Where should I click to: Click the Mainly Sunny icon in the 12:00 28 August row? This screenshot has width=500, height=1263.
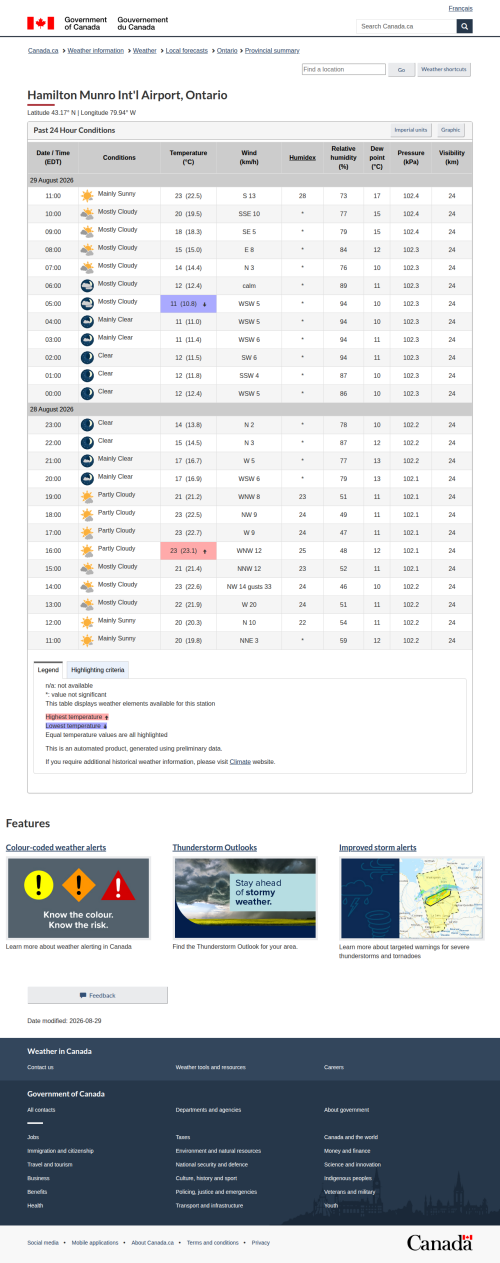pyautogui.click(x=87, y=623)
